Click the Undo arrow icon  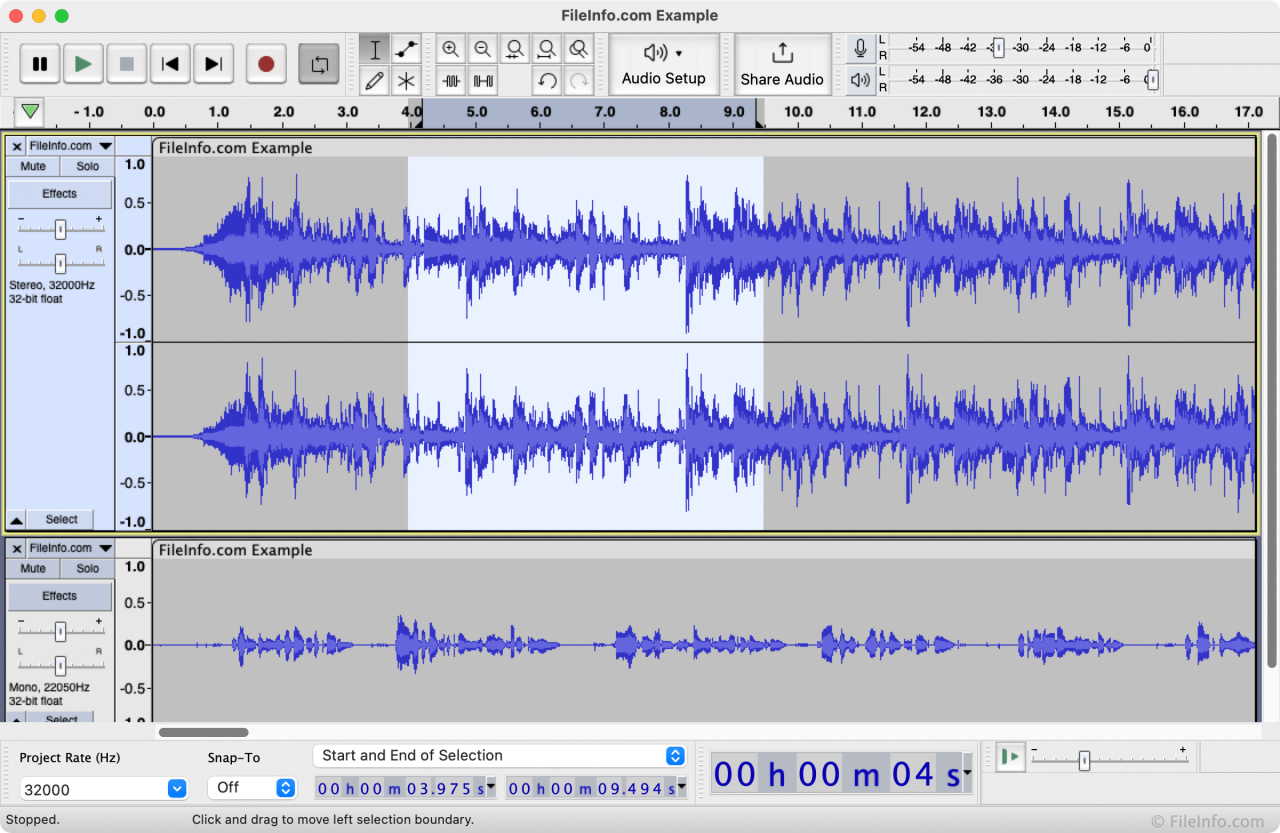tap(547, 81)
